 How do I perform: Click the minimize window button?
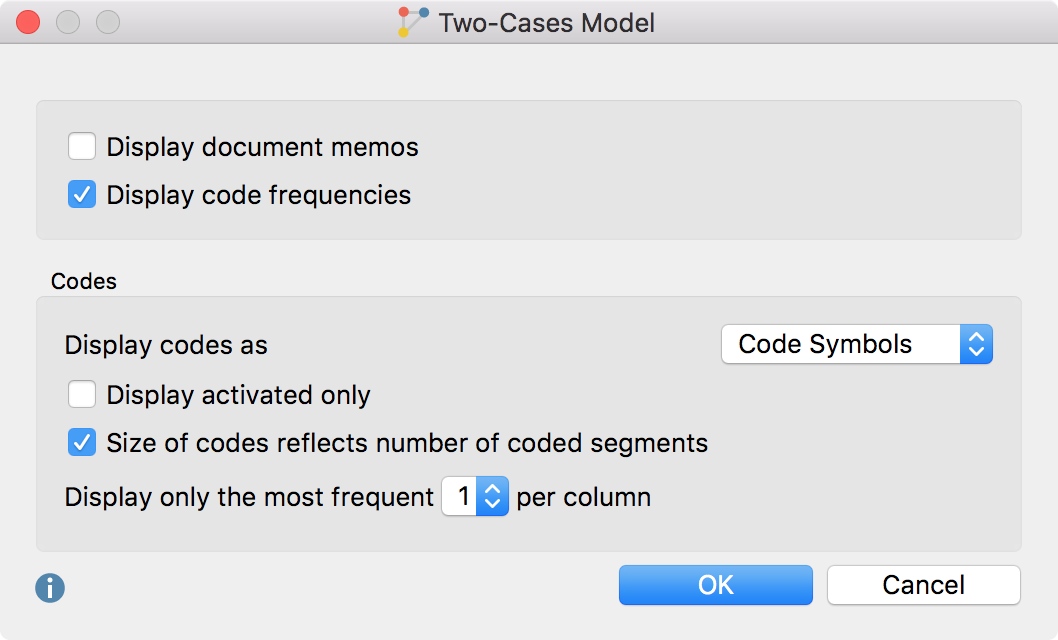click(68, 22)
